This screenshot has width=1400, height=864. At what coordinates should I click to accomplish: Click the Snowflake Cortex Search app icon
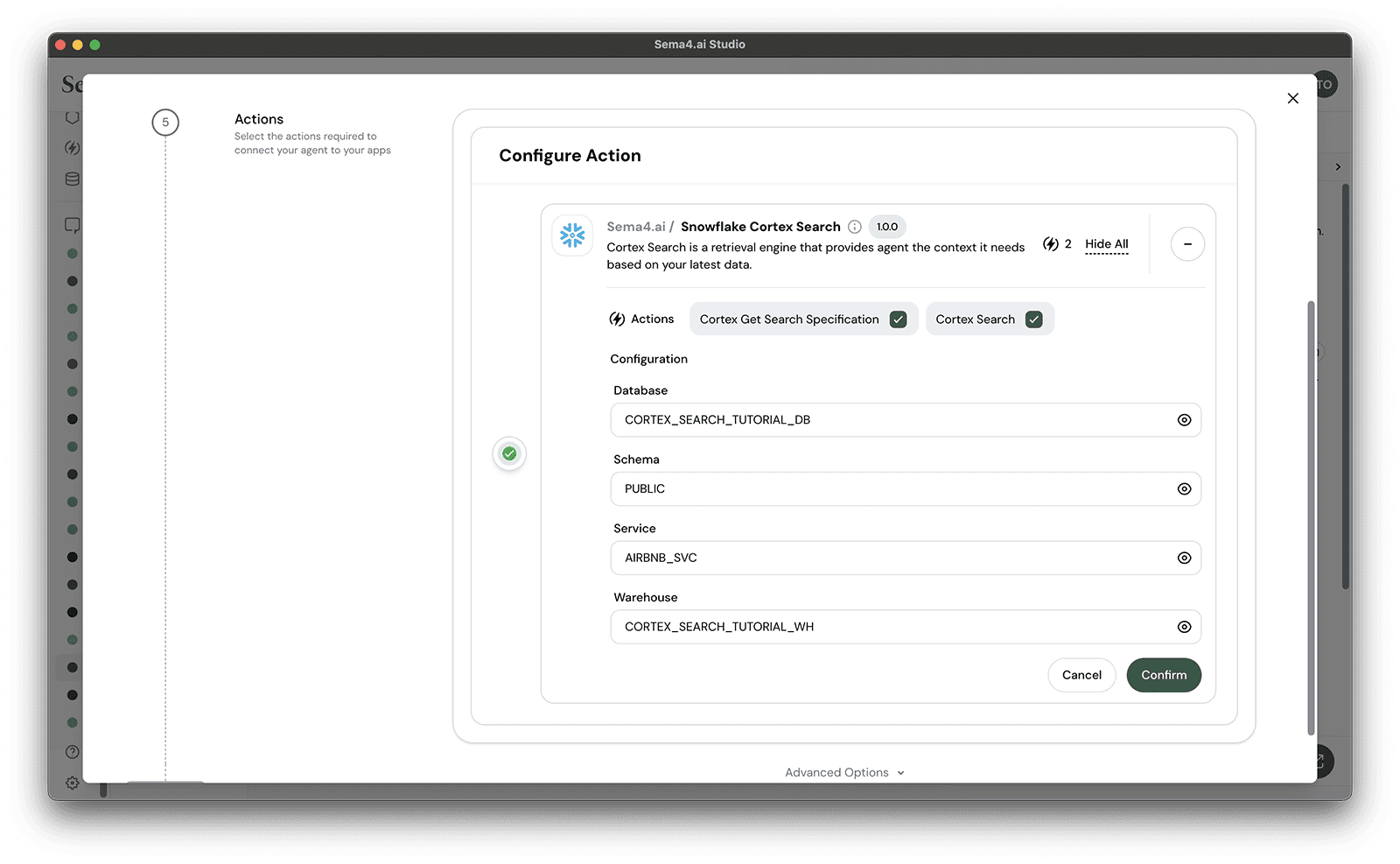pos(572,235)
